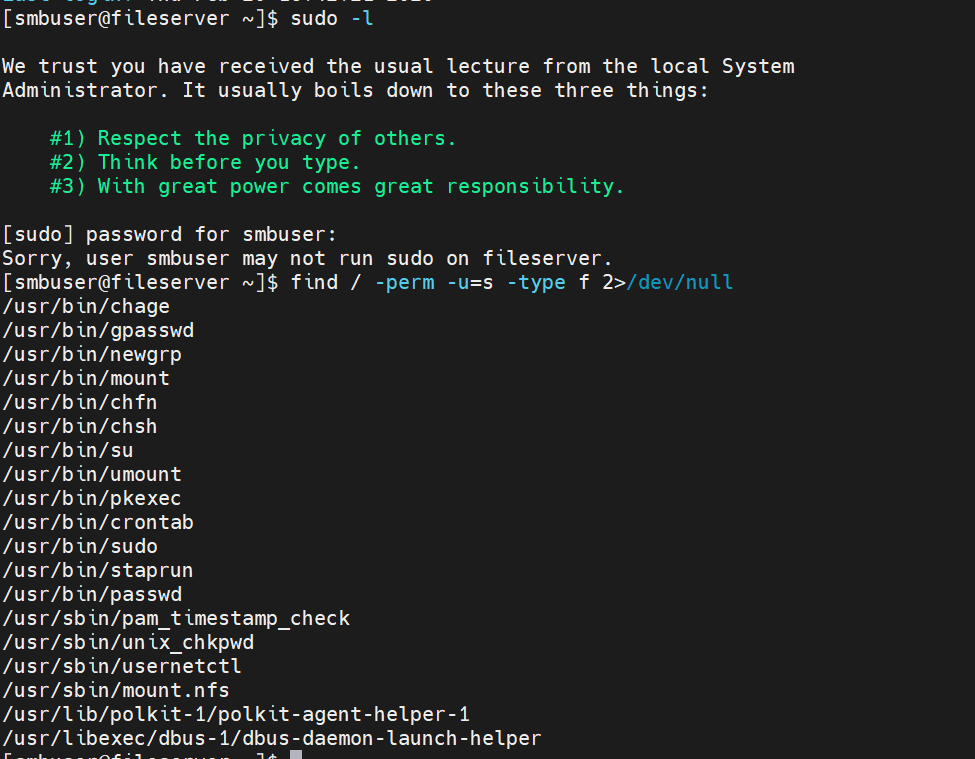
Task: Click the /usr/sbin/usernetctl line
Action: click(122, 666)
